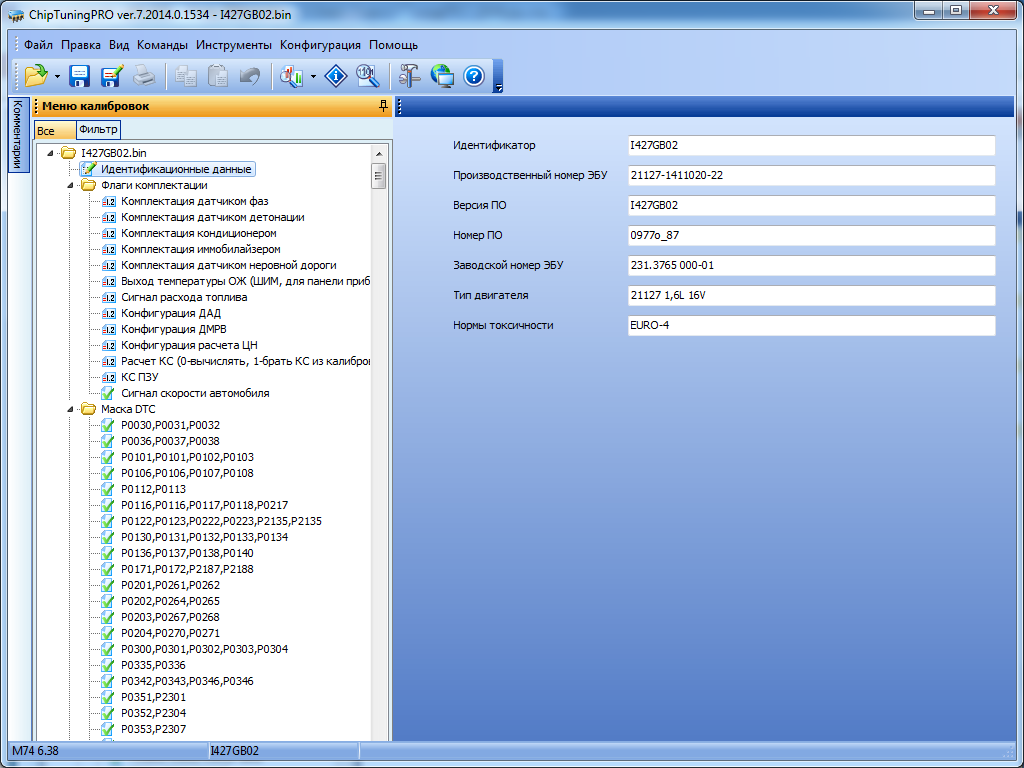Open settings with hammer and wrench icon
The image size is (1024, 768).
pyautogui.click(x=410, y=76)
